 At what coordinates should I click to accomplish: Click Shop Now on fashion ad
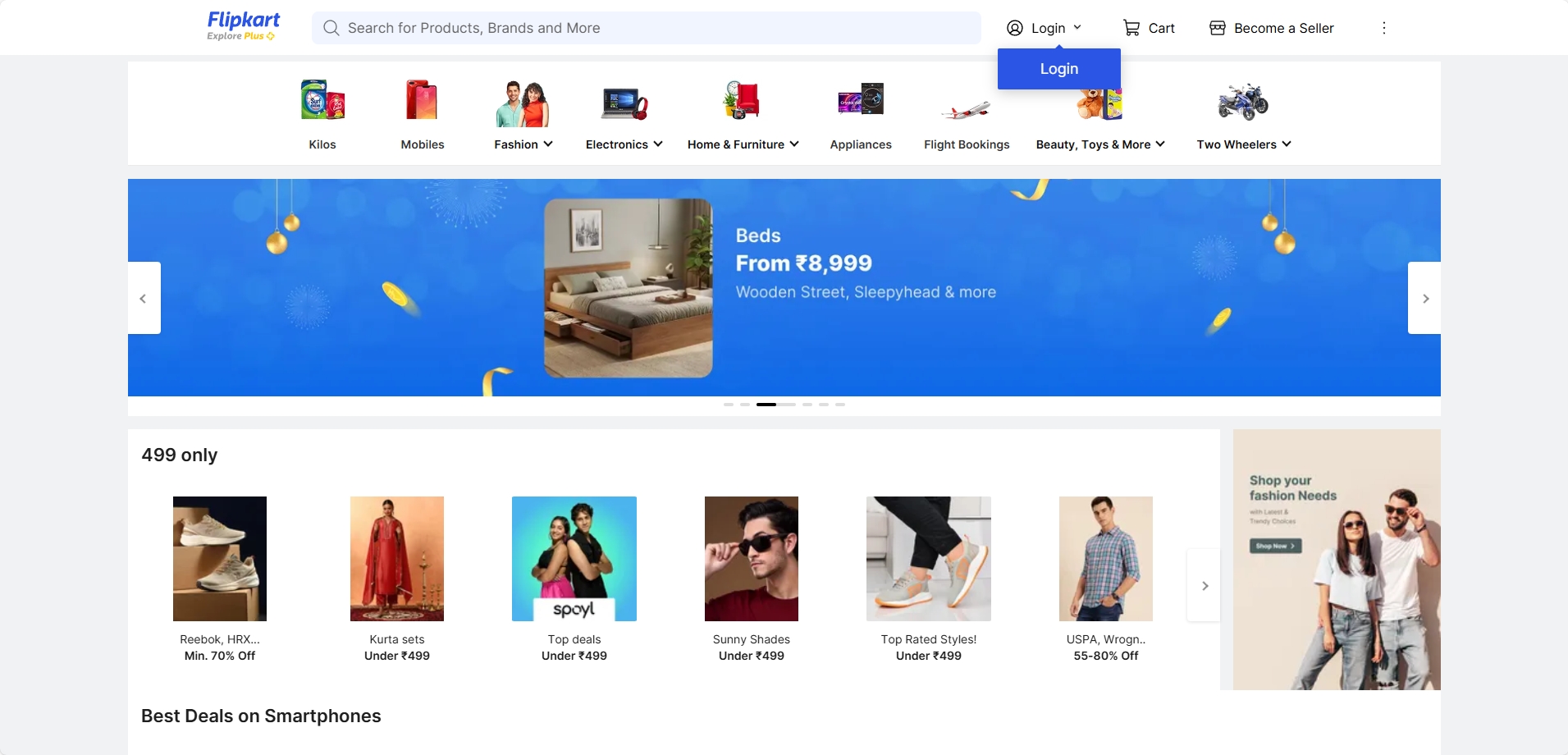1275,546
